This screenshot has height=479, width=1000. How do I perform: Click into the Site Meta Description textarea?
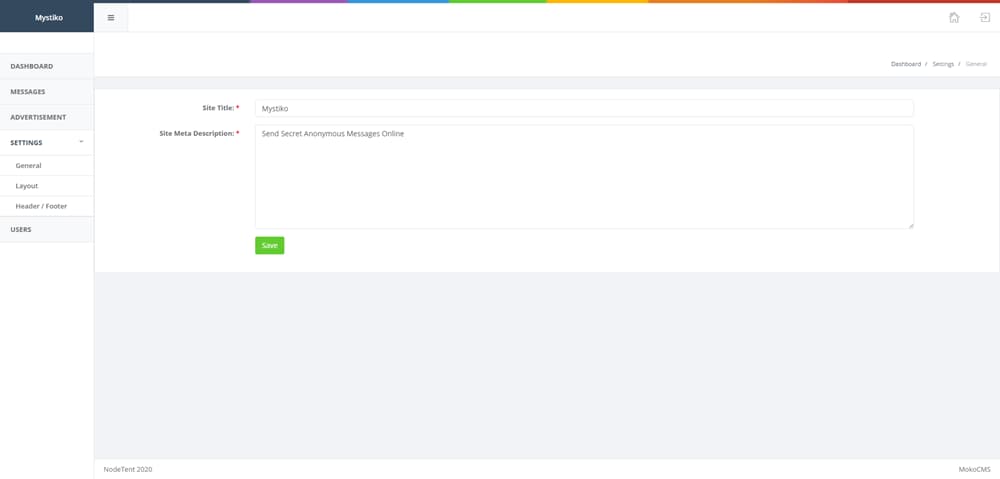584,176
